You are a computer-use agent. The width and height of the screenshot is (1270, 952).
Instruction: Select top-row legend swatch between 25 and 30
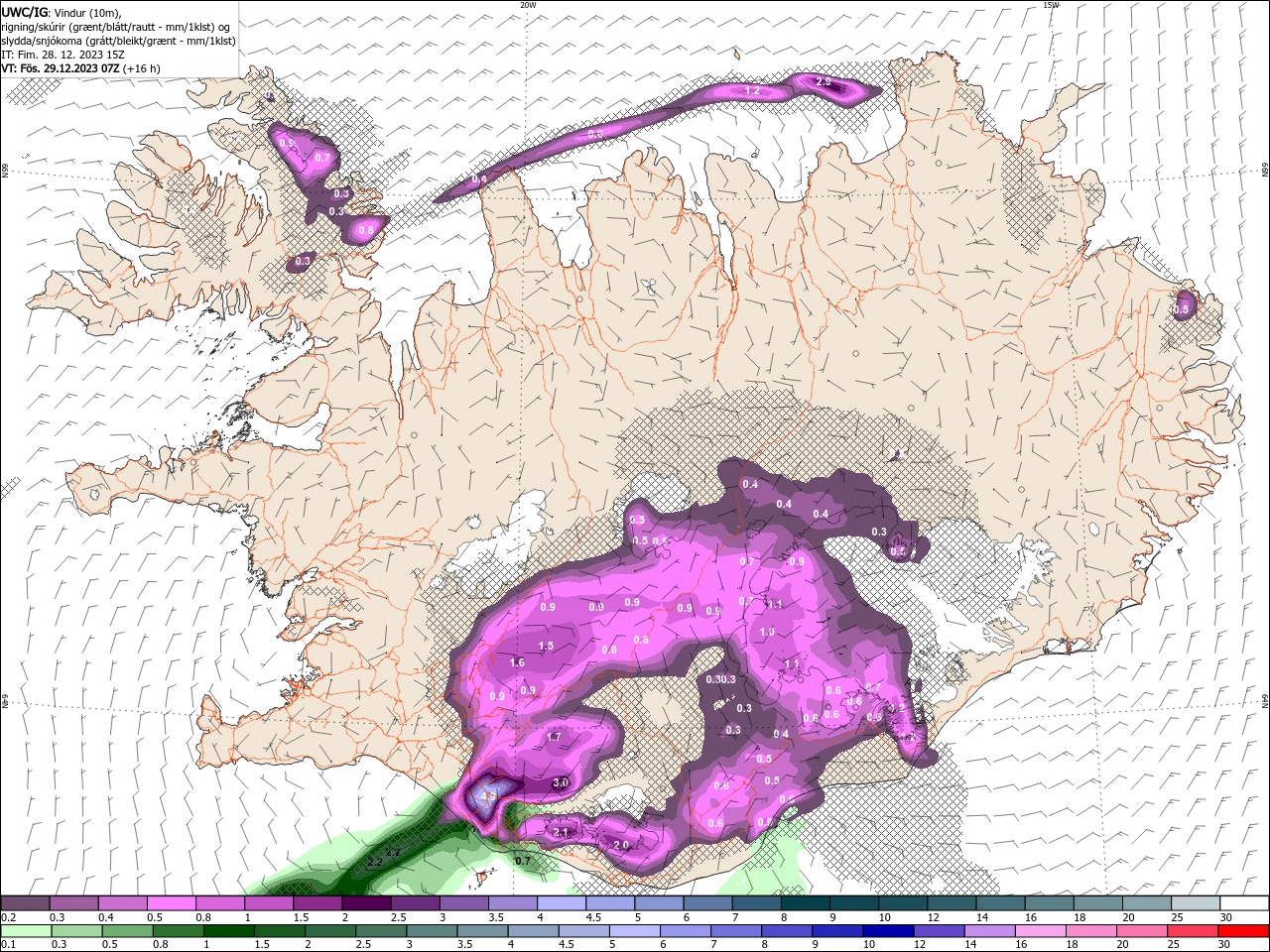coord(1197,902)
